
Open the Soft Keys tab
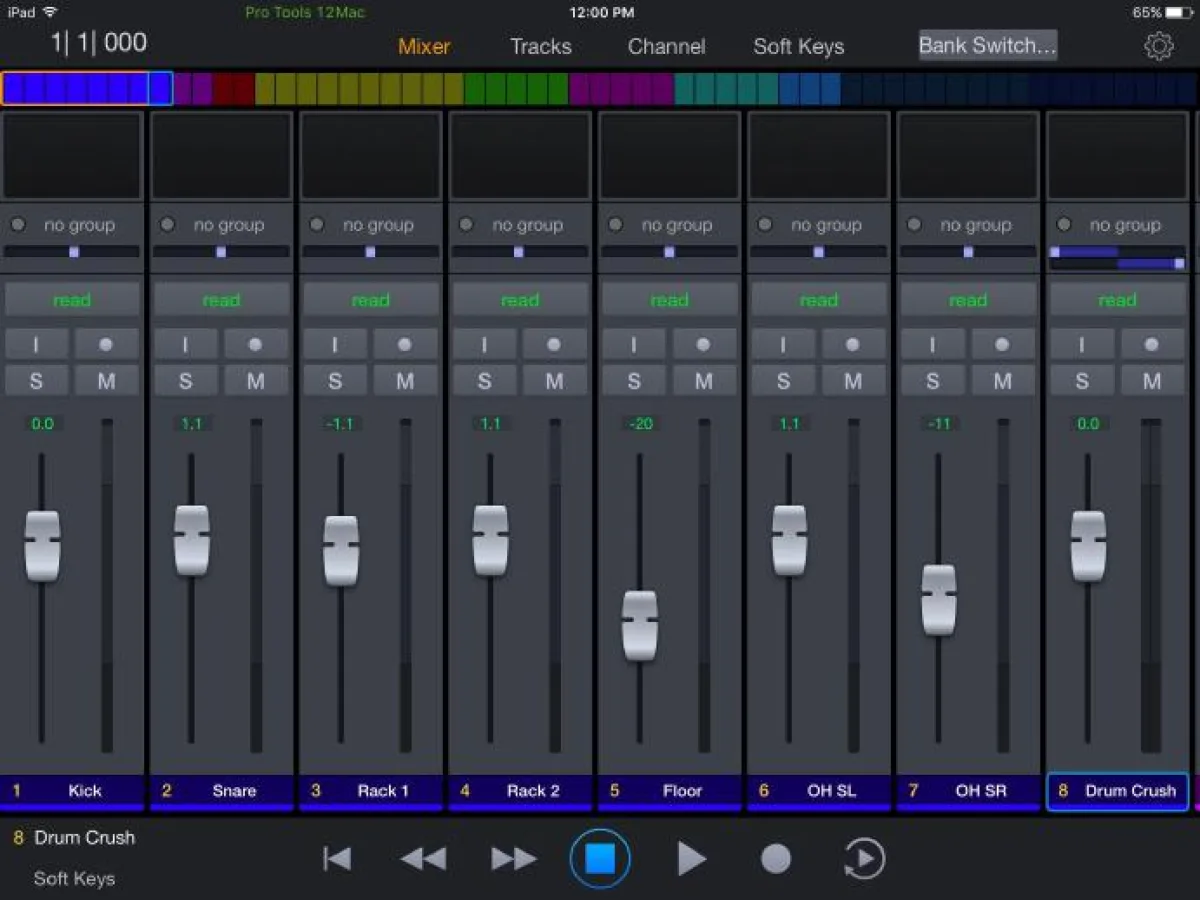point(798,46)
